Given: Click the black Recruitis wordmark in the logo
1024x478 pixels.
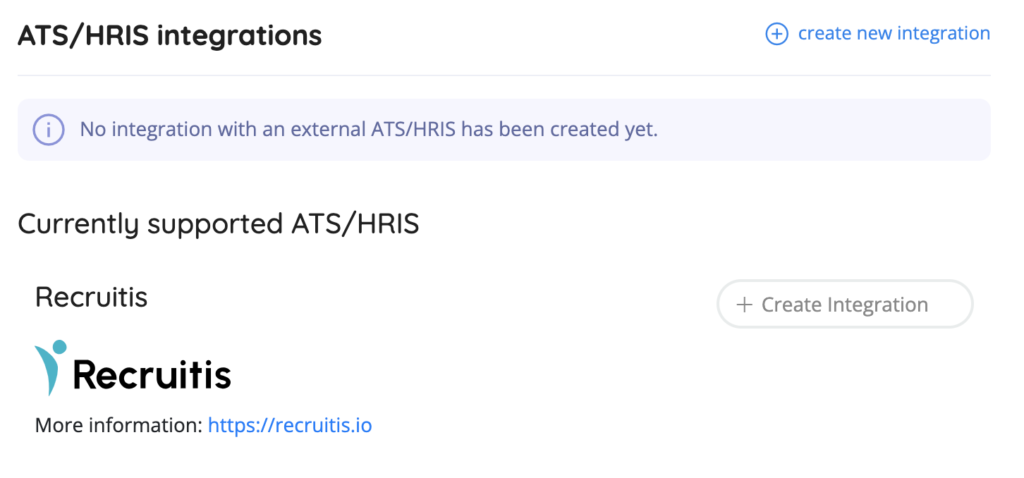Looking at the screenshot, I should [x=152, y=376].
